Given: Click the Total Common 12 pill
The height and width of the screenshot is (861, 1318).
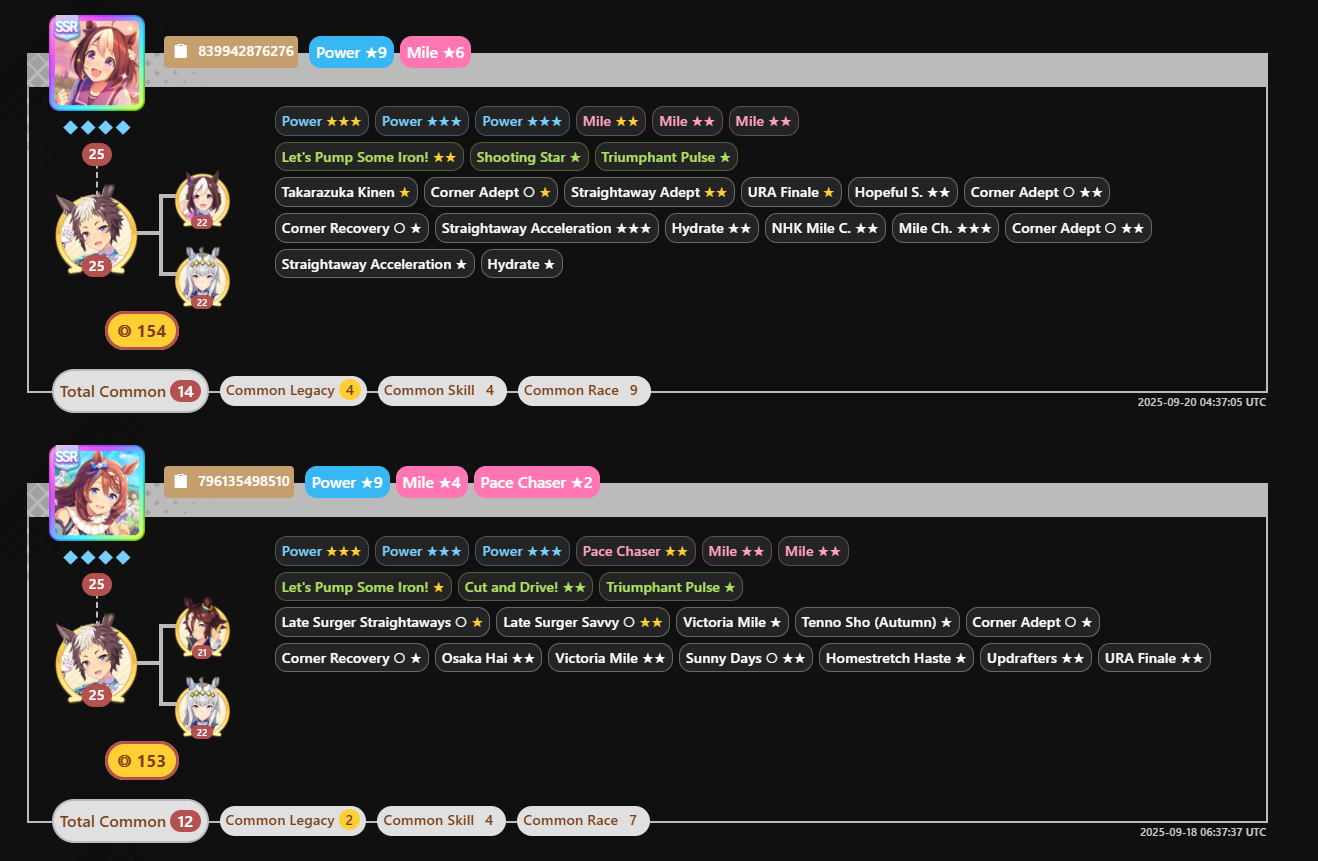Looking at the screenshot, I should [x=130, y=821].
